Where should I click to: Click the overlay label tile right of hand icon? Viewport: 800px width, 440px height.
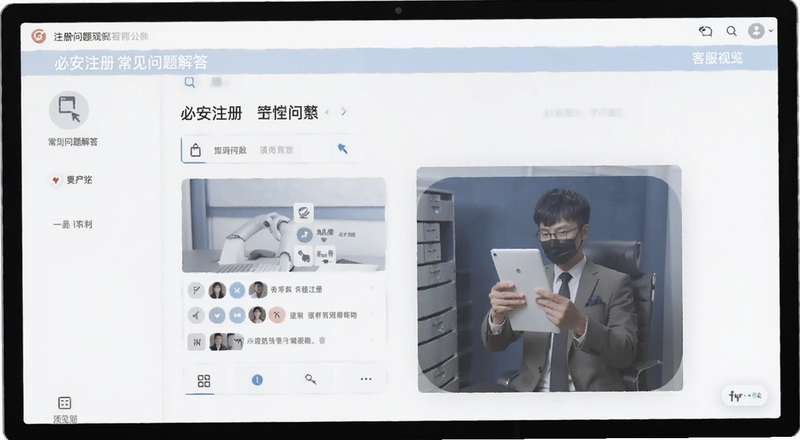(325, 254)
